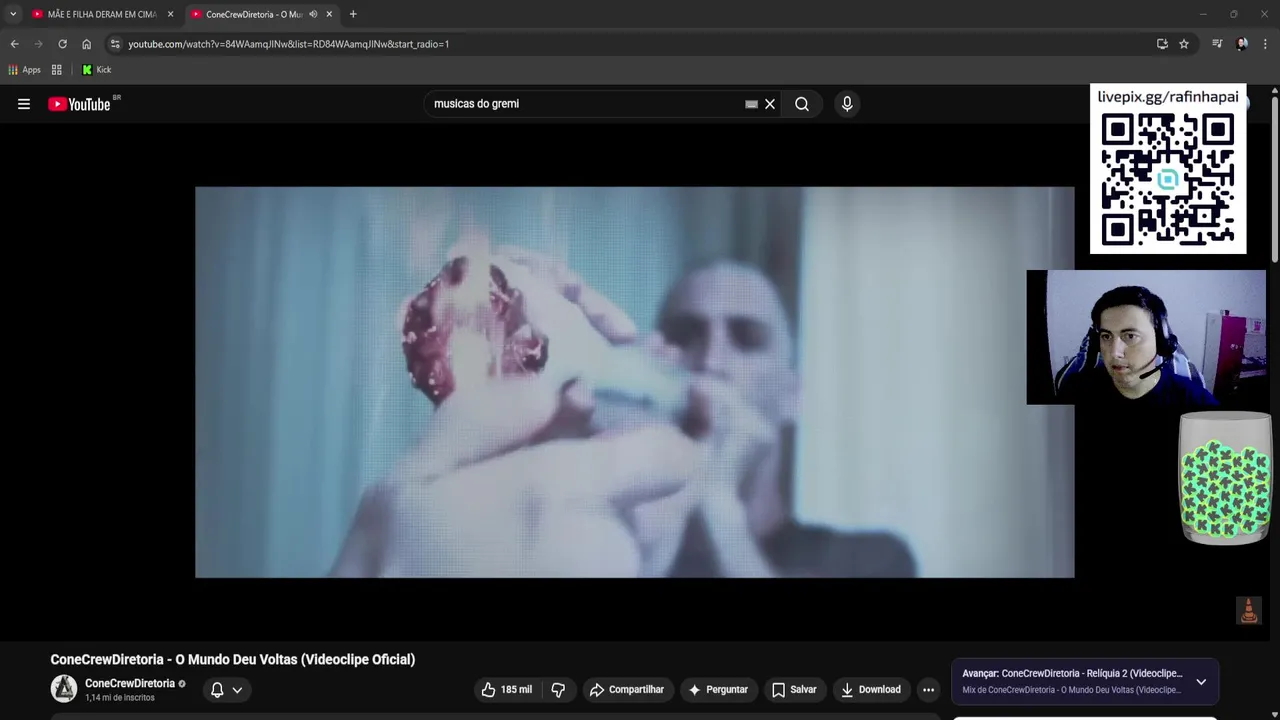Close the 'MÃE E FILHA' tab
The height and width of the screenshot is (720, 1280).
170,14
